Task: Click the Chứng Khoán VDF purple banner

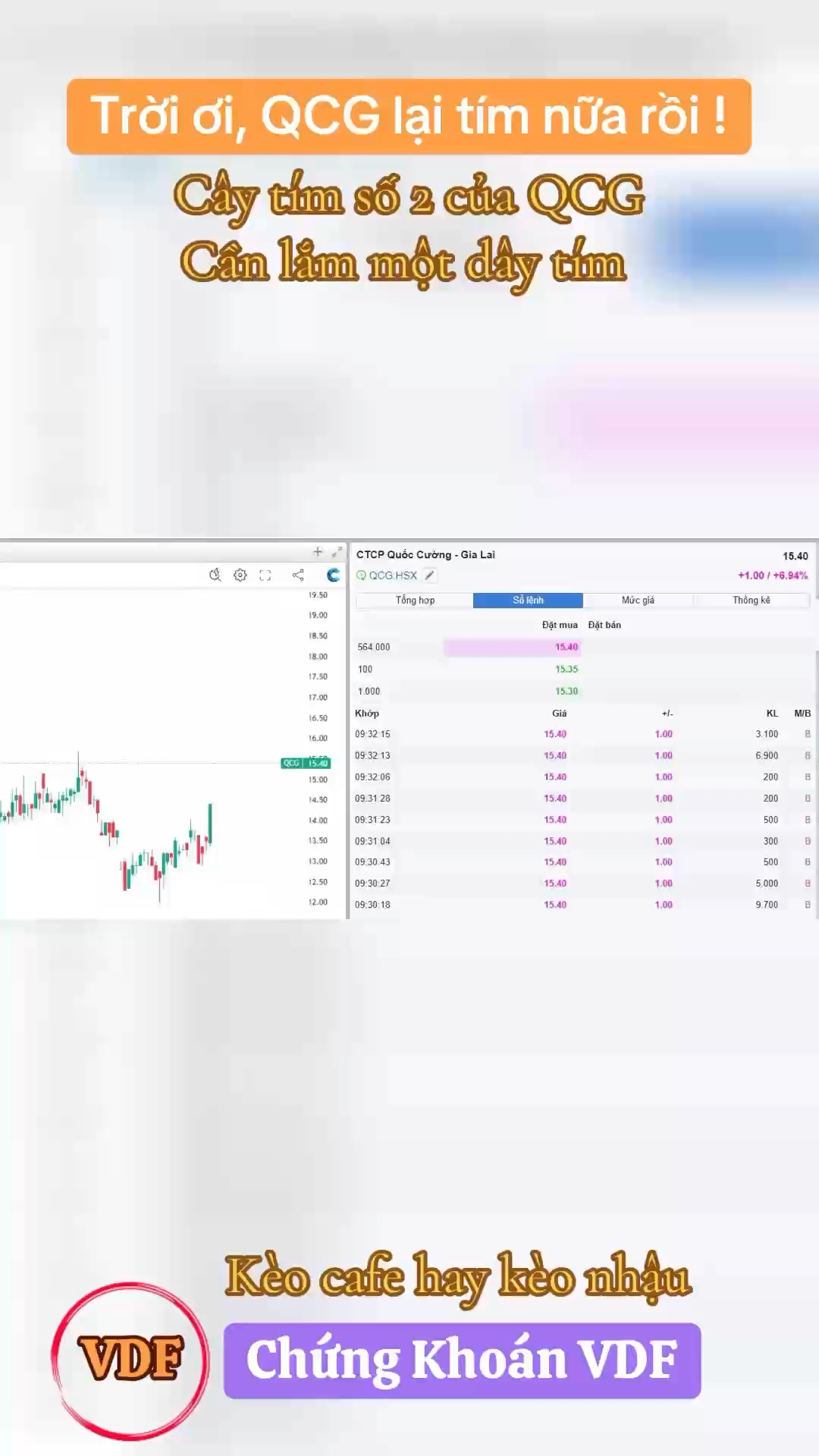Action: click(462, 1360)
